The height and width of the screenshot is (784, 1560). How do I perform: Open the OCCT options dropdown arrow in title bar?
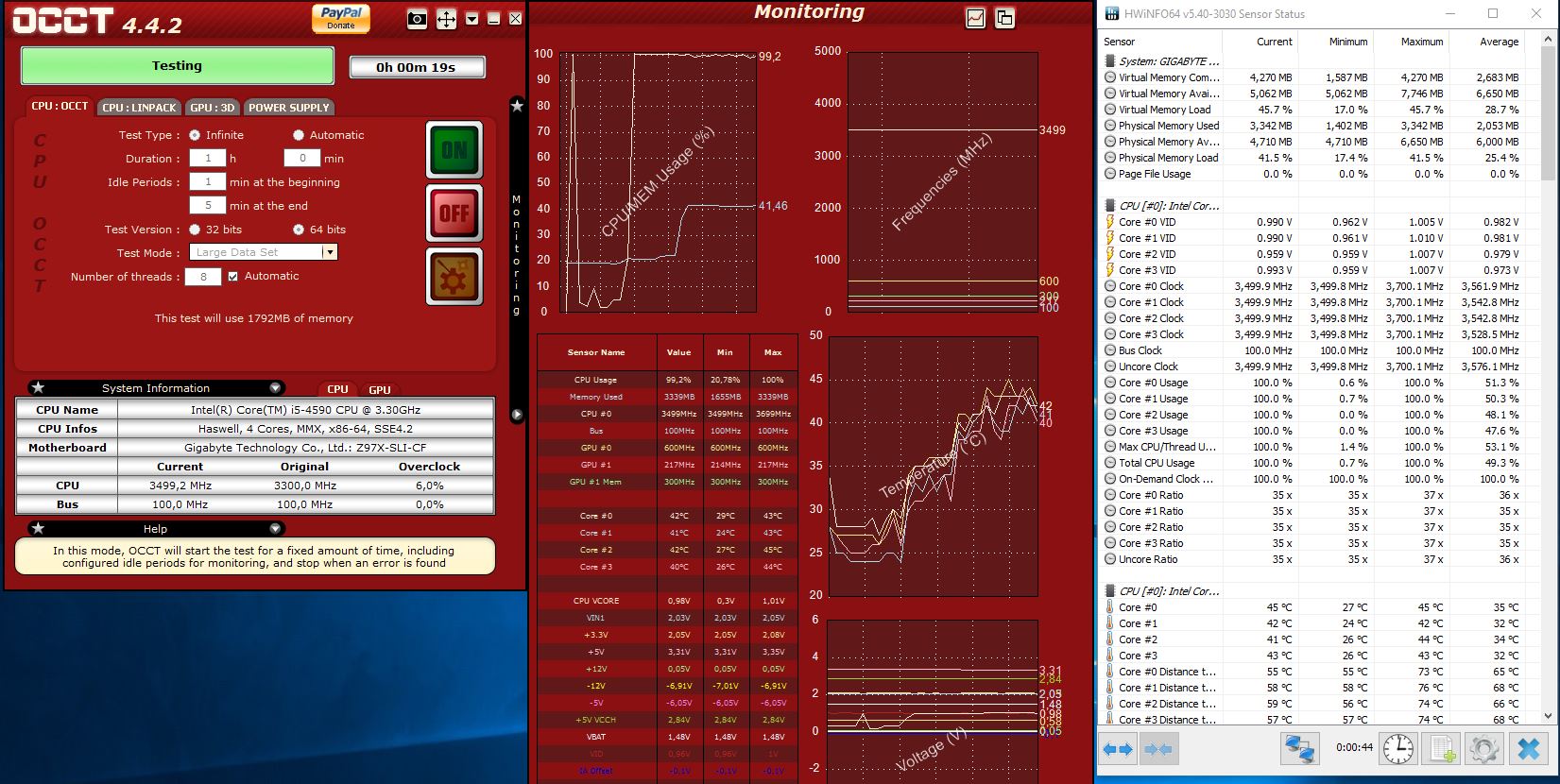pos(472,19)
